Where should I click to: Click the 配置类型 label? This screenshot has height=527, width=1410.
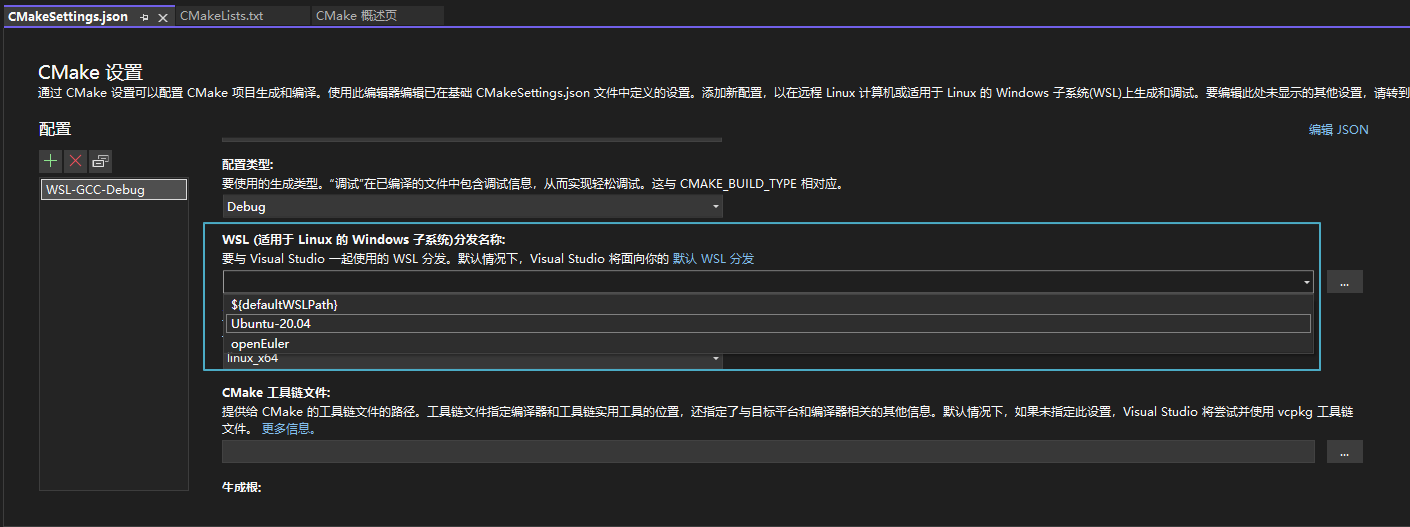247,164
